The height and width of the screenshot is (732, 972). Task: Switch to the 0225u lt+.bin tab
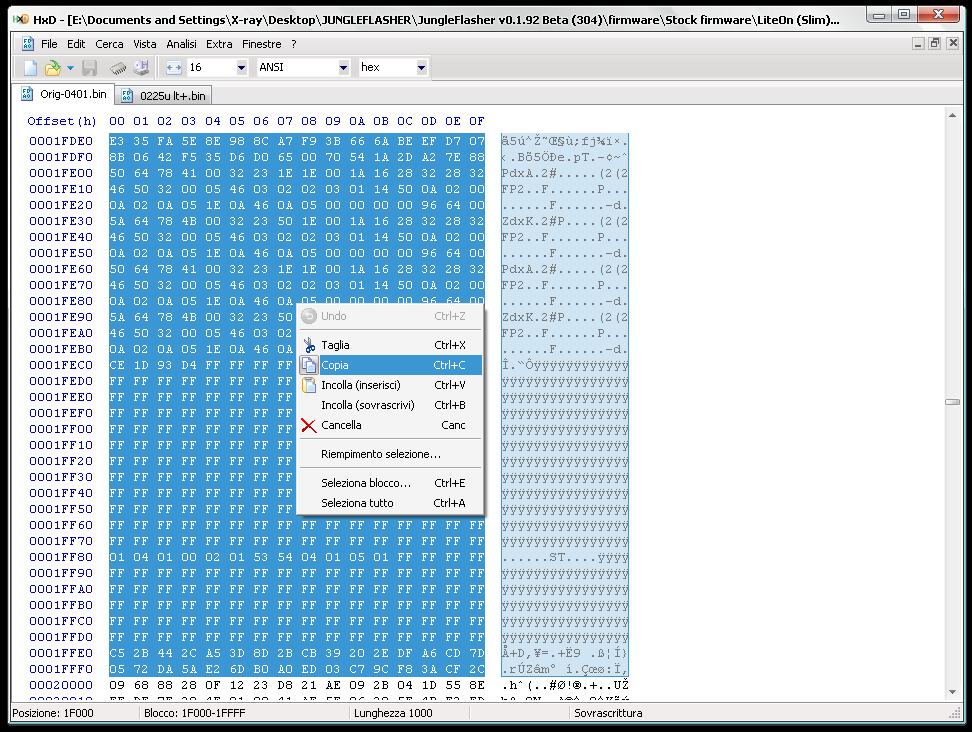tap(164, 95)
